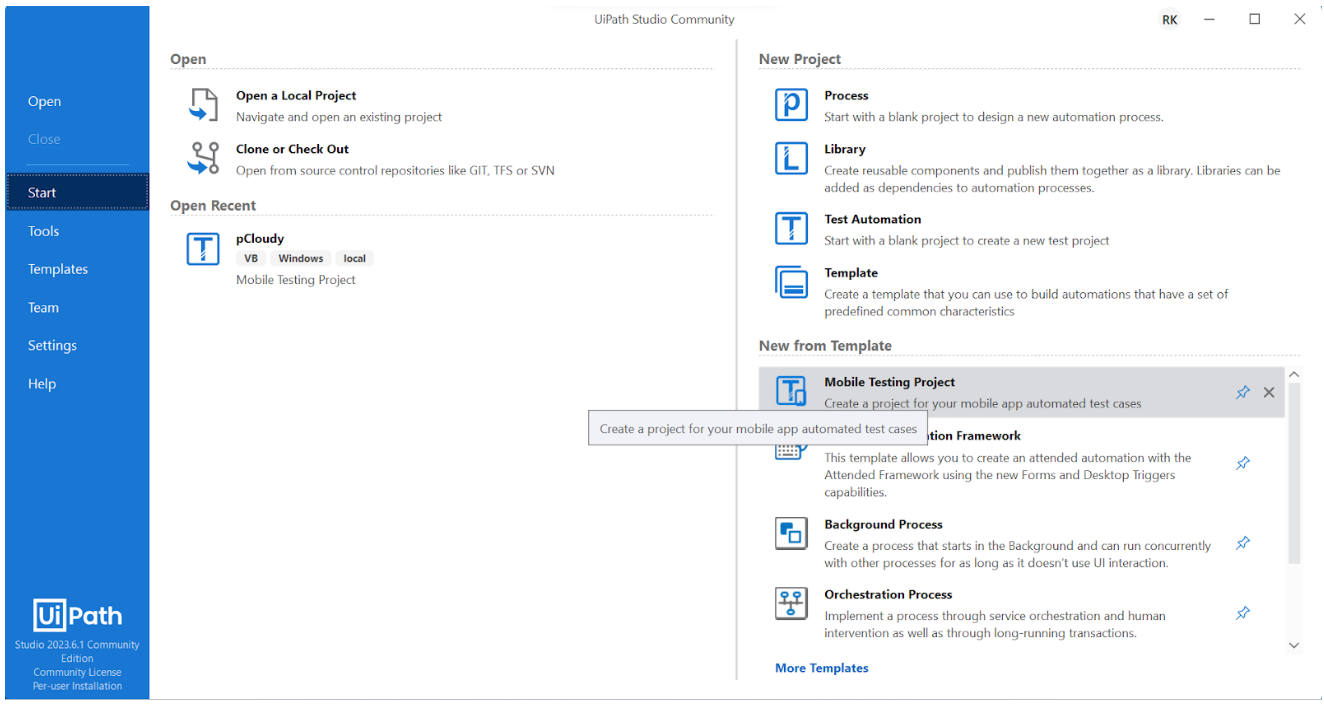Pin the Mobile Testing Project template
1324x704 pixels.
[x=1242, y=392]
